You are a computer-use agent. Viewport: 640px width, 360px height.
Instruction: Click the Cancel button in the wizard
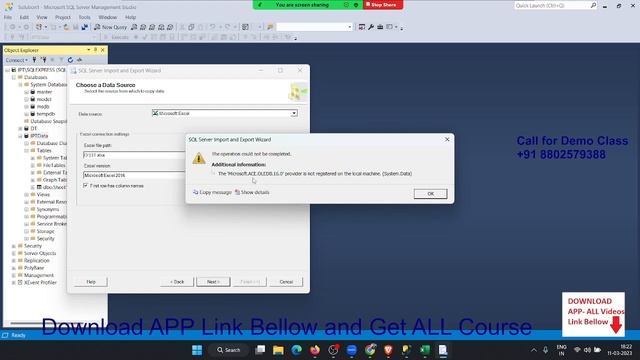click(x=286, y=282)
